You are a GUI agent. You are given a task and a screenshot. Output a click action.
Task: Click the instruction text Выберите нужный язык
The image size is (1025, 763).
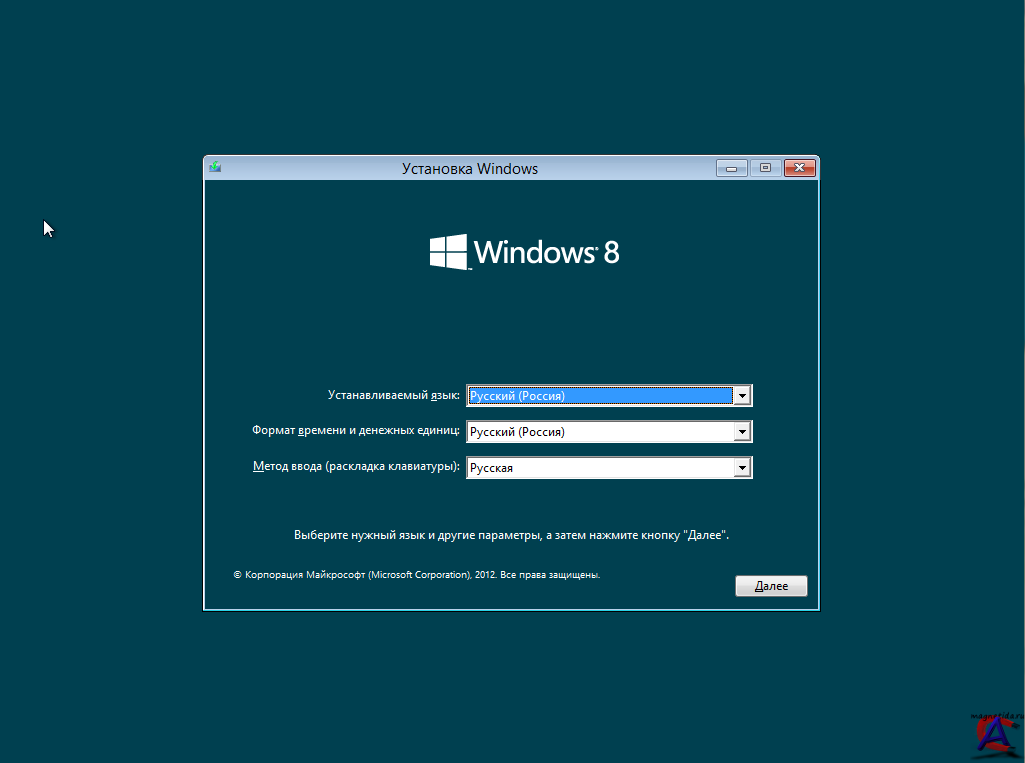511,535
